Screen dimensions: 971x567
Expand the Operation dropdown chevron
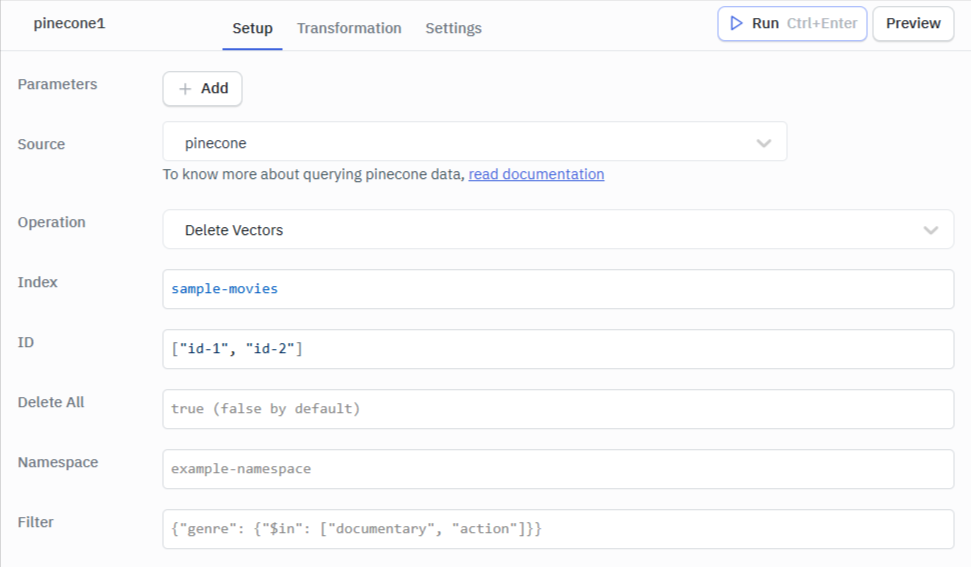click(930, 230)
